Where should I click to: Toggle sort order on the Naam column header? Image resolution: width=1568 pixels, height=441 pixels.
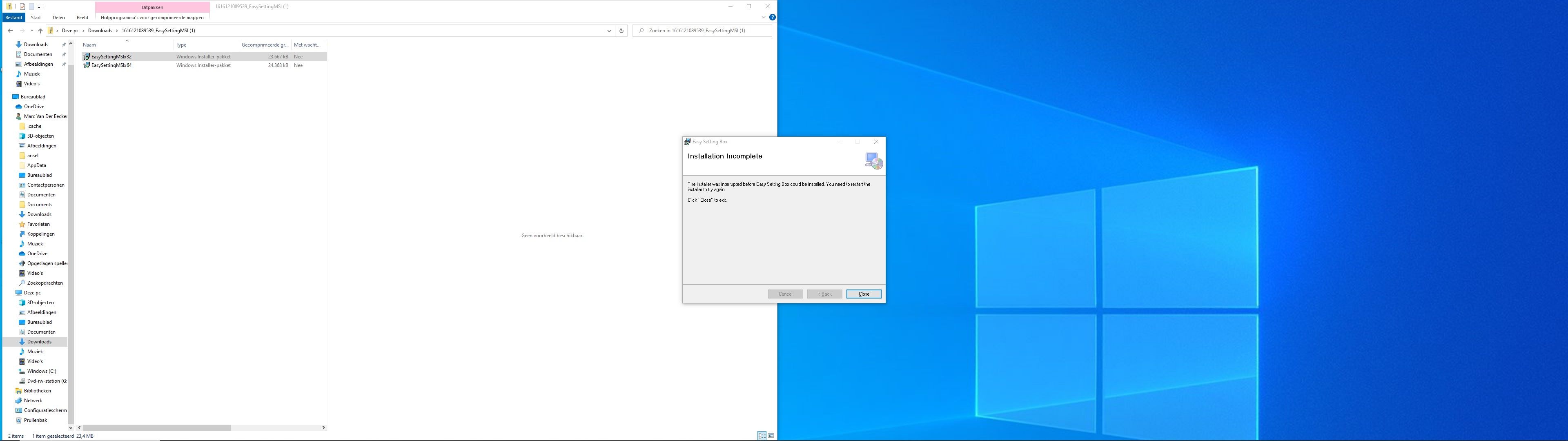(89, 45)
